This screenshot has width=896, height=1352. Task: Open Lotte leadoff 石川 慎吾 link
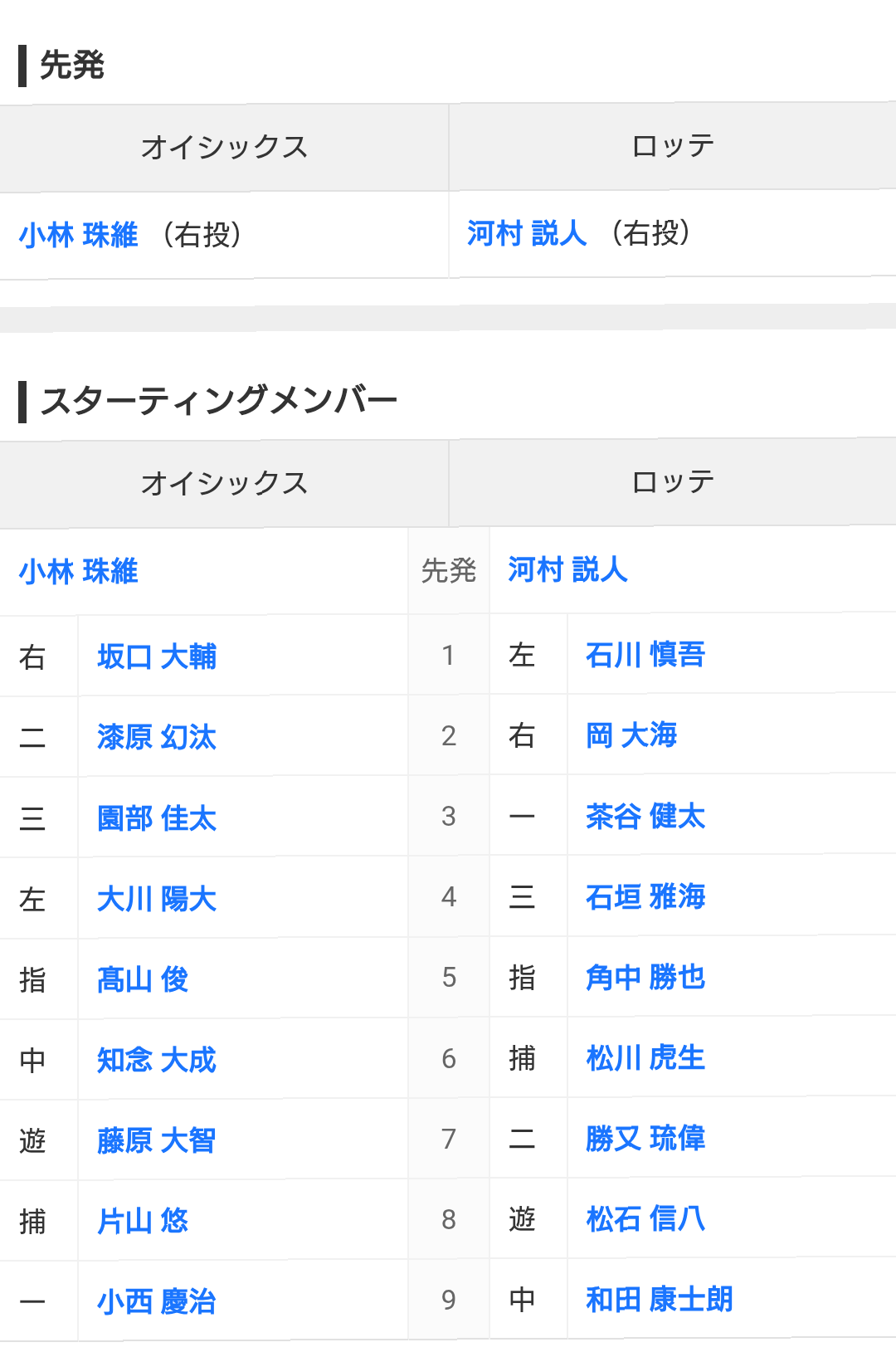(x=645, y=656)
